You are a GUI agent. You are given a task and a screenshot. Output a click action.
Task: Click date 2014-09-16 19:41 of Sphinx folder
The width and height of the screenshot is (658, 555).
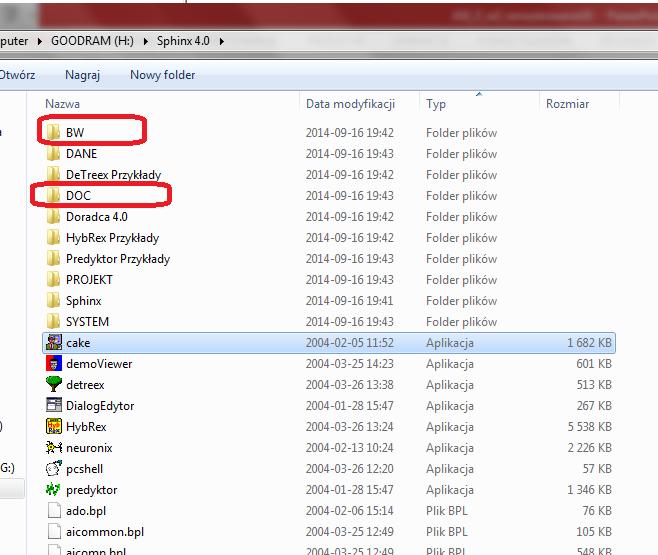point(350,301)
